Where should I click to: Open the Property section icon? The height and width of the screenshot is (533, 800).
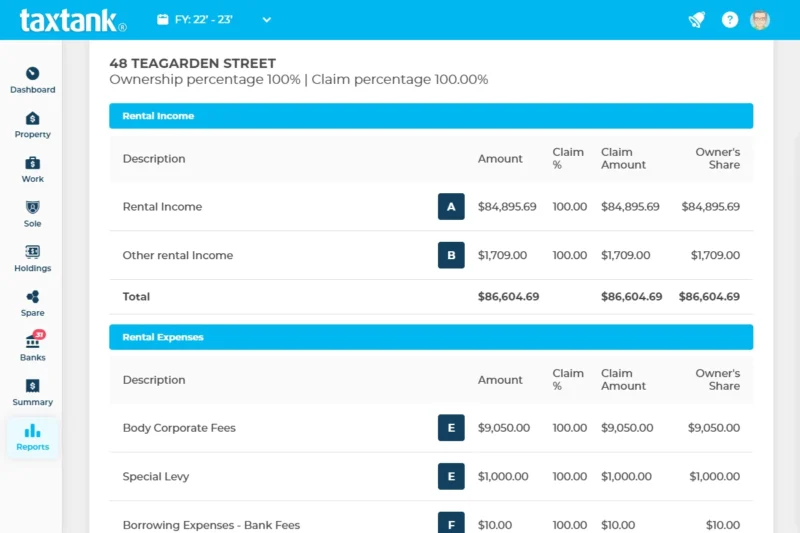pyautogui.click(x=33, y=118)
